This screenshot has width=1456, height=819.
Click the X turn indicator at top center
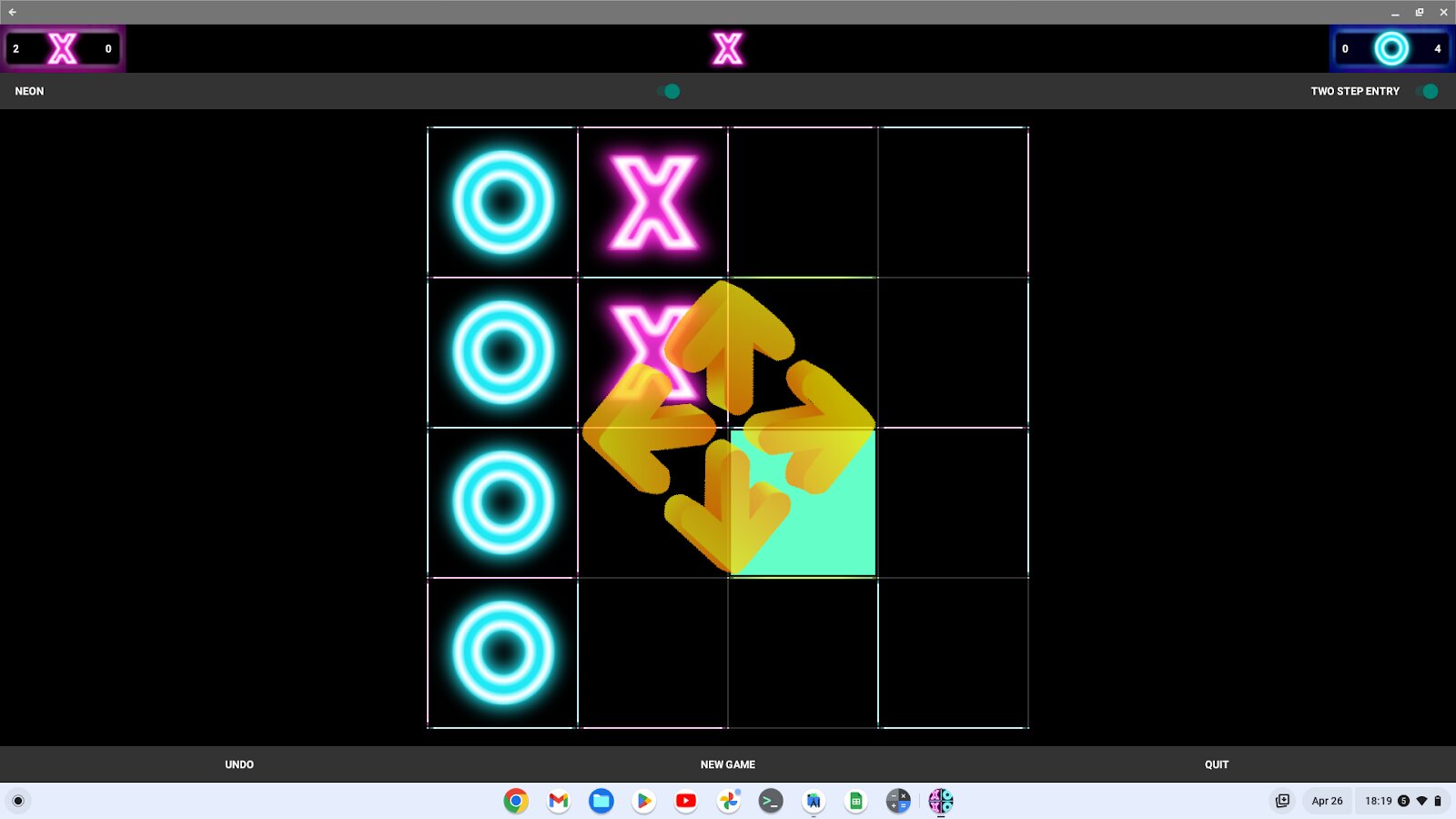coord(728,48)
